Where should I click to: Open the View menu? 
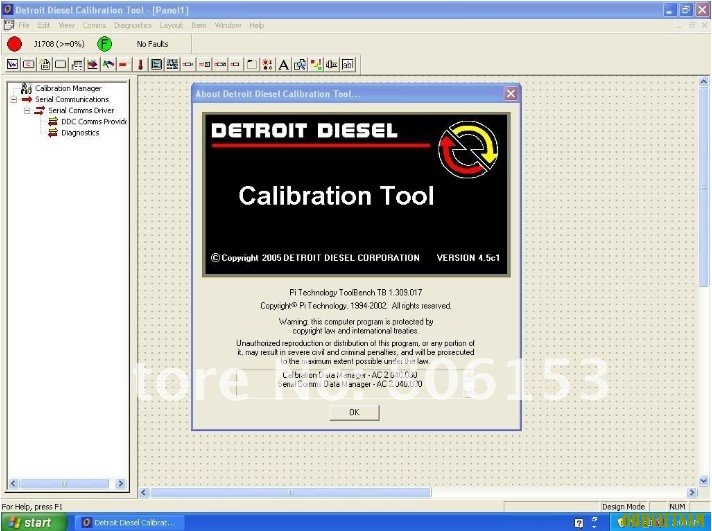66,25
